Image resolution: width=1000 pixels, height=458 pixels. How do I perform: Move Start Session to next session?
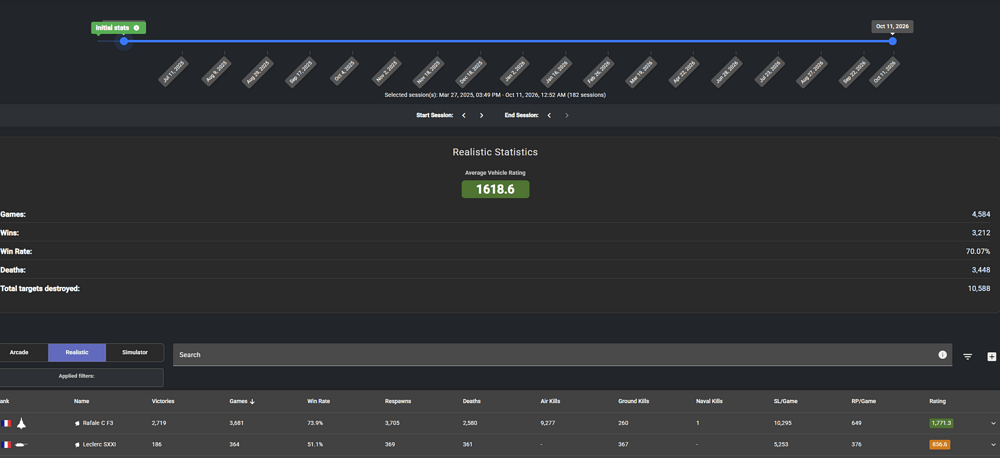point(482,115)
